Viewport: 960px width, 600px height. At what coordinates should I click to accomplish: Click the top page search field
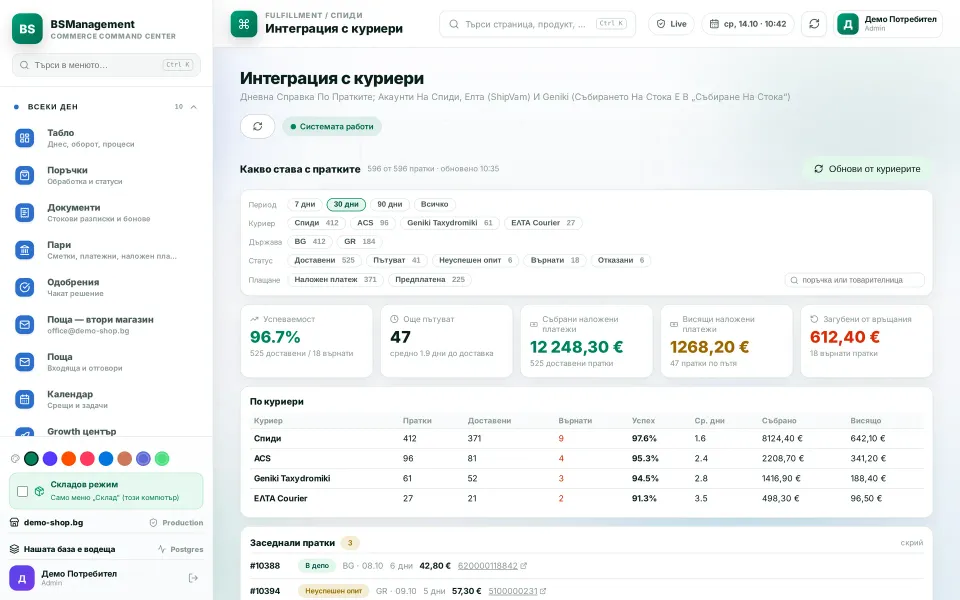click(x=537, y=24)
